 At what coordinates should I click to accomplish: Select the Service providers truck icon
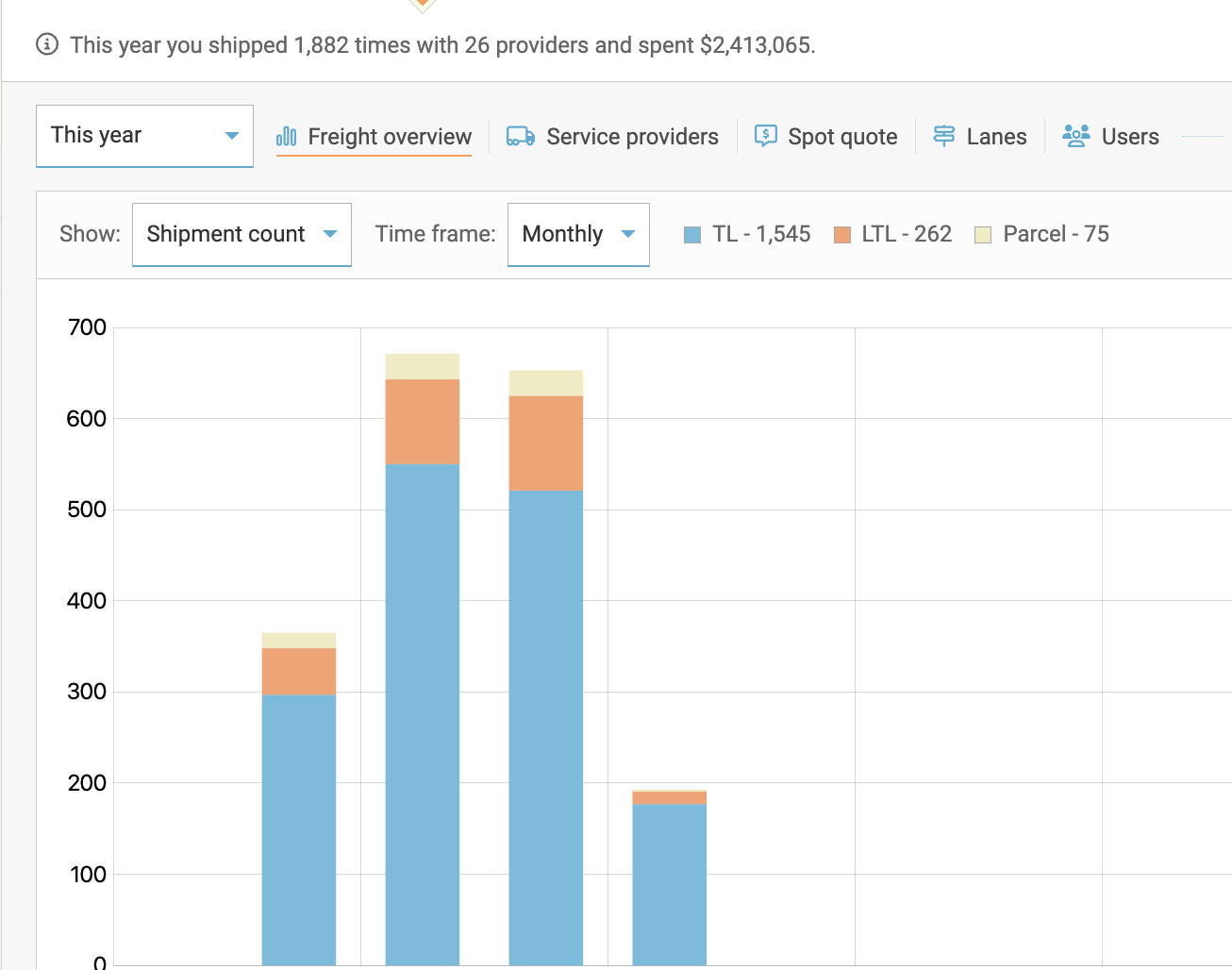coord(518,136)
